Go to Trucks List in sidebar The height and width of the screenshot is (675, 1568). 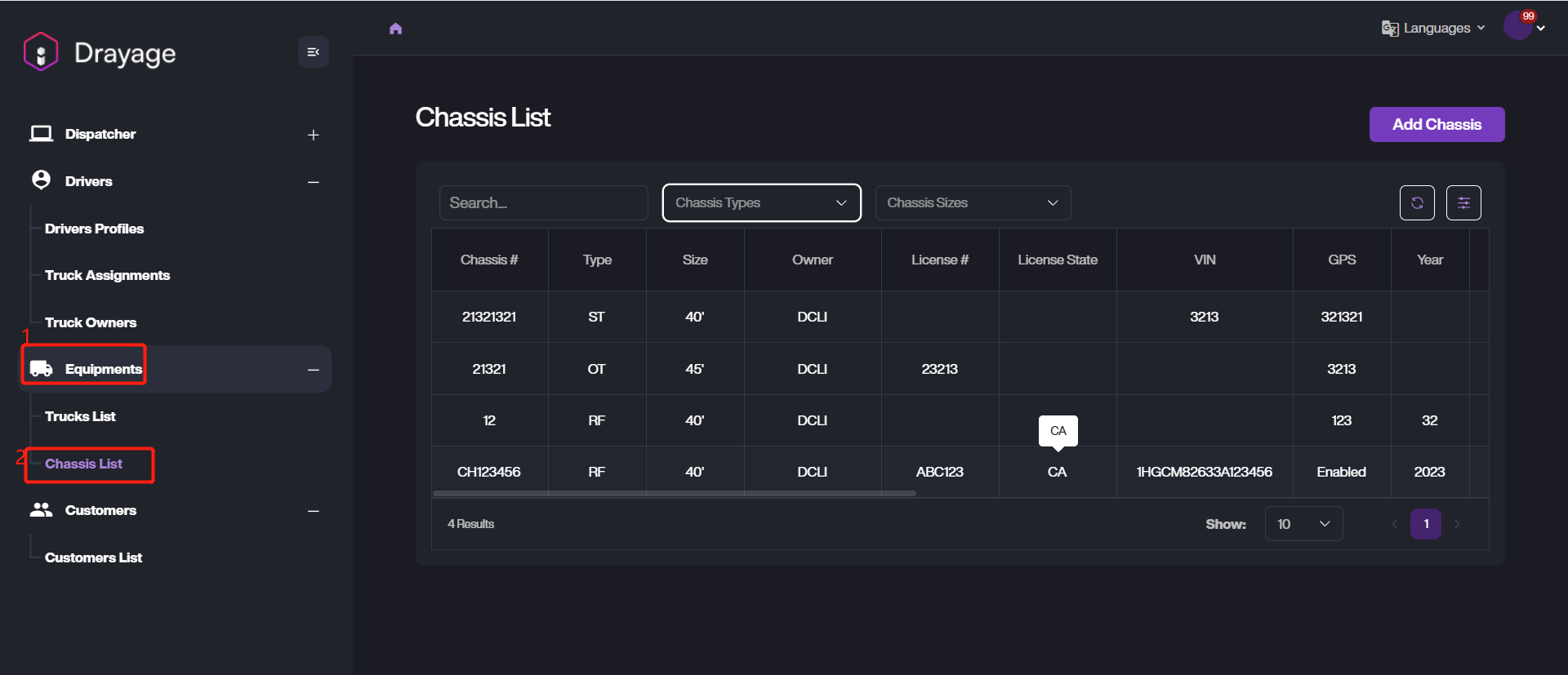click(x=80, y=416)
